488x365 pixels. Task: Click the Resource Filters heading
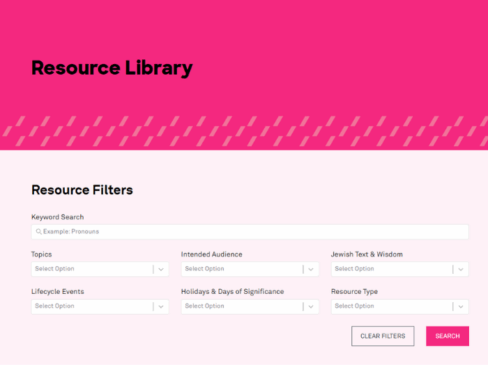pos(82,190)
